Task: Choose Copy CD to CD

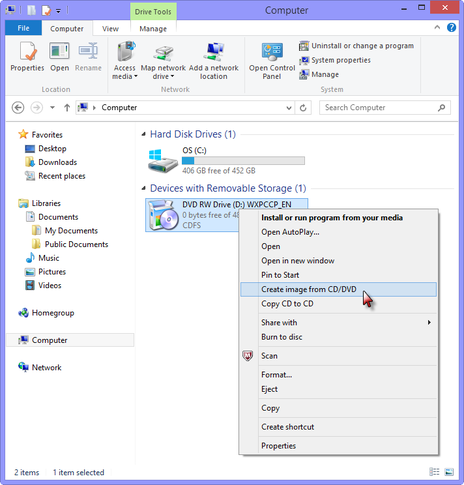Action: (x=338, y=304)
